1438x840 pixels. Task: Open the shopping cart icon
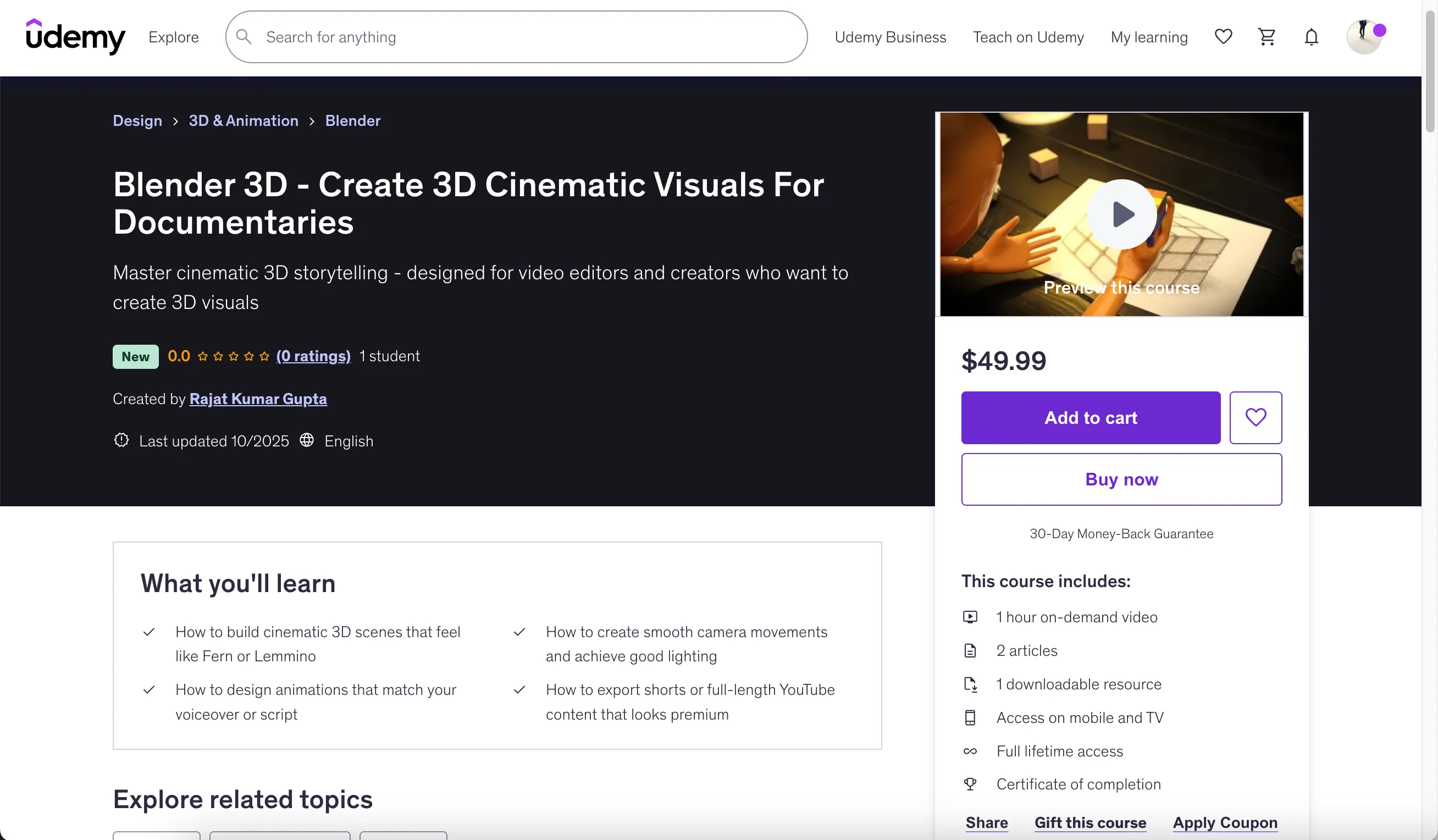(x=1267, y=37)
